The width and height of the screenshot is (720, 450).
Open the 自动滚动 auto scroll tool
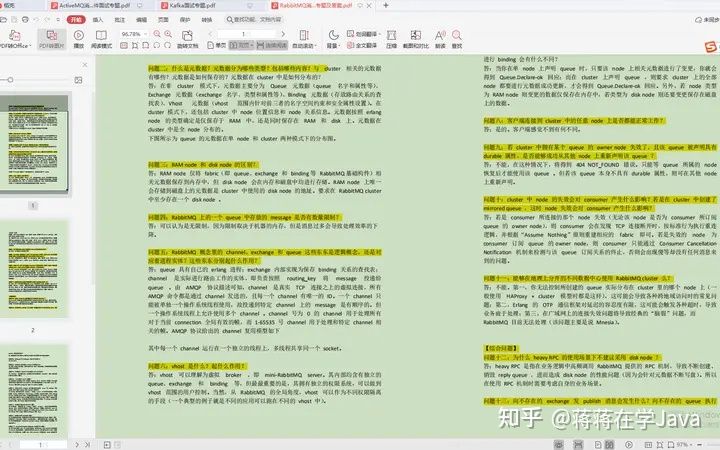click(304, 39)
